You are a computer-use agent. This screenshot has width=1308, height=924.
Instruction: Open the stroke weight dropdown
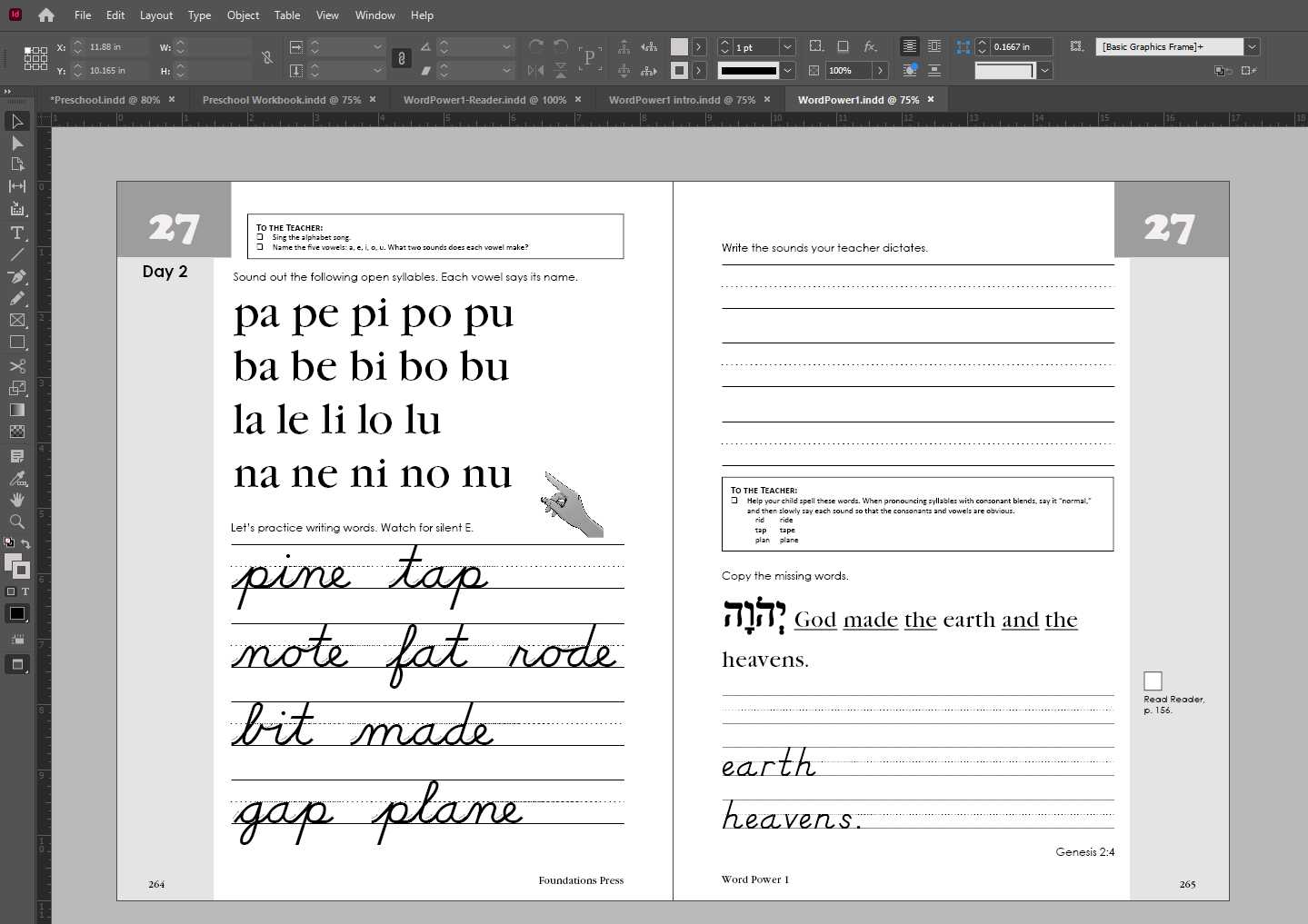787,46
